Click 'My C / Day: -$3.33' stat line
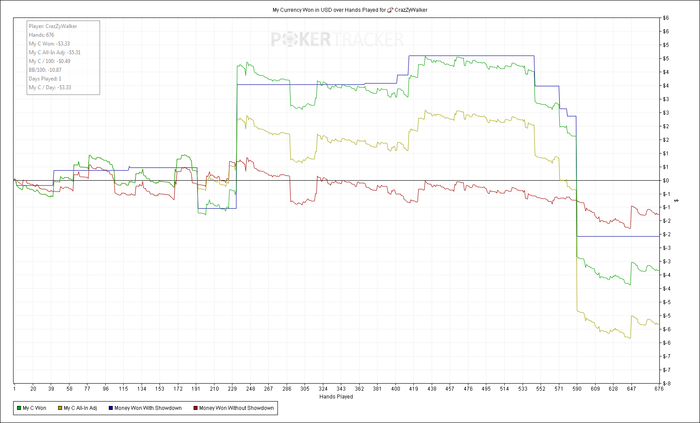Image resolution: width=700 pixels, height=423 pixels. pos(50,87)
